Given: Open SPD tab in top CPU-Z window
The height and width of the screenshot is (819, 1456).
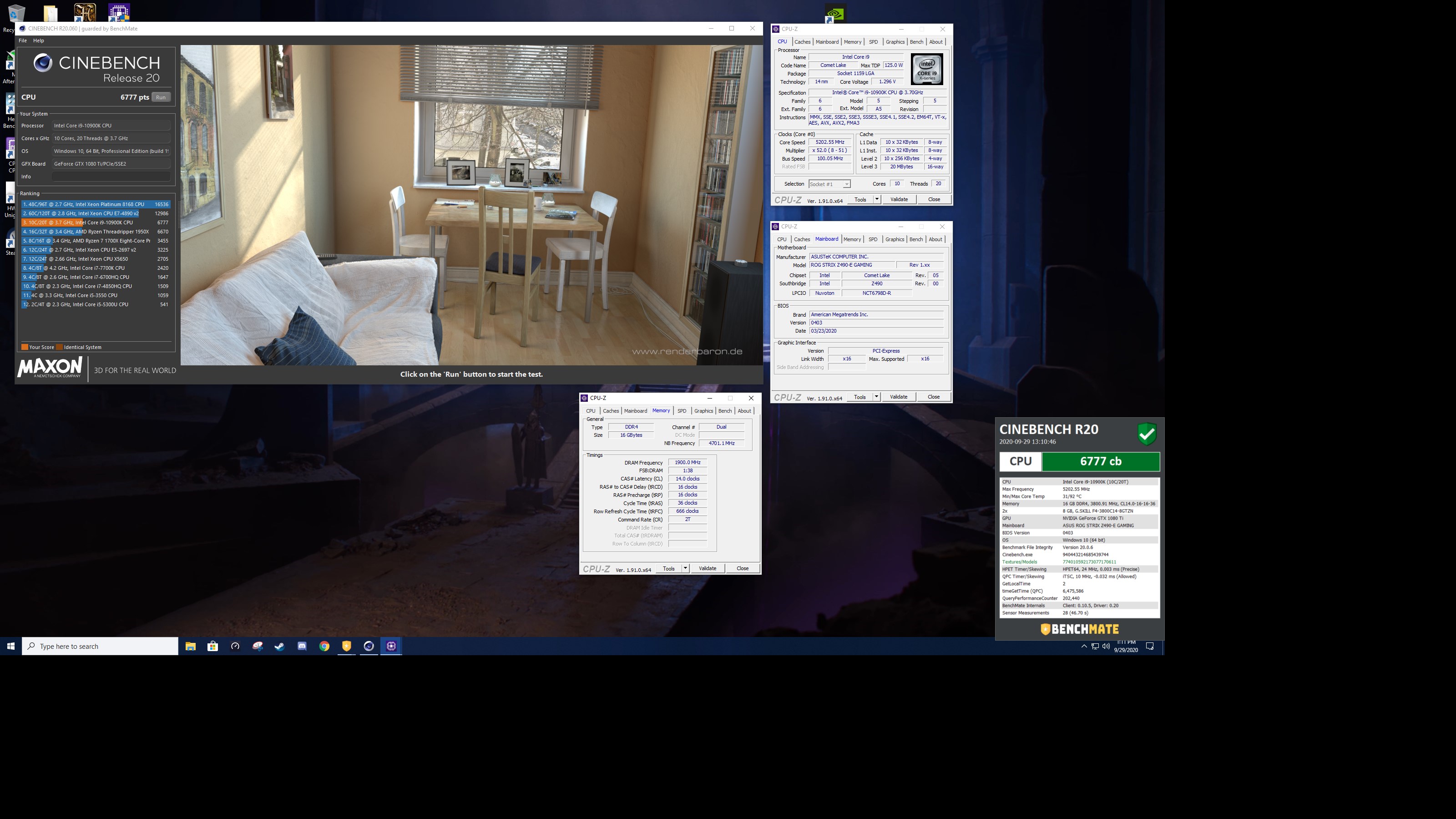Looking at the screenshot, I should [x=873, y=42].
